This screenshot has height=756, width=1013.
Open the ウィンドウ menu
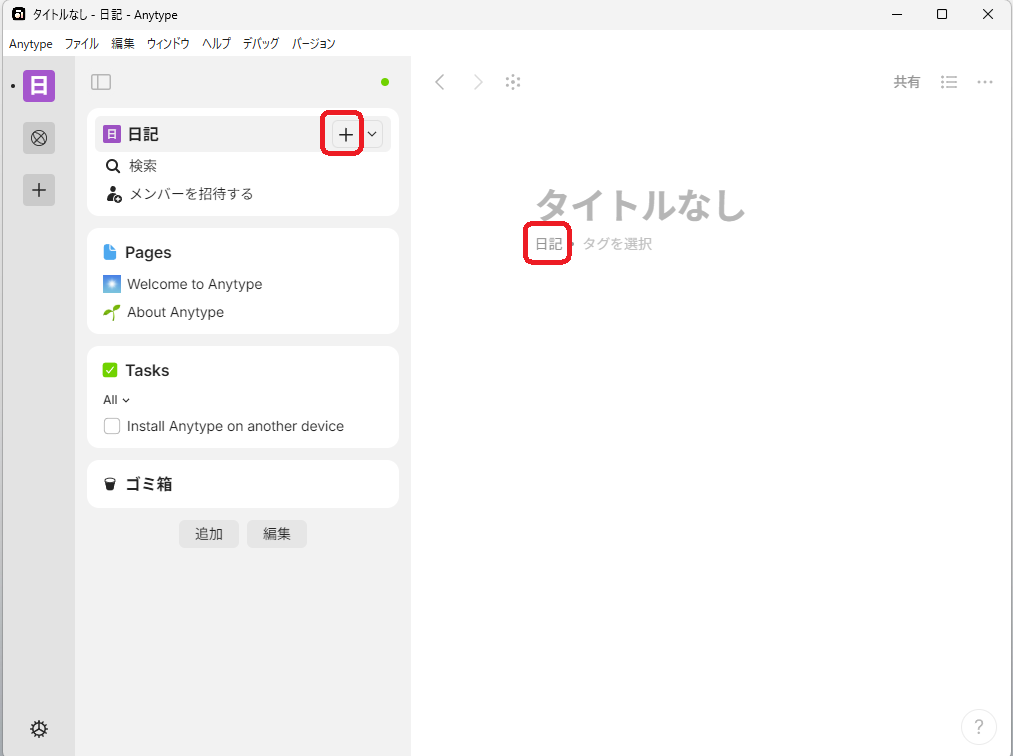[x=168, y=44]
